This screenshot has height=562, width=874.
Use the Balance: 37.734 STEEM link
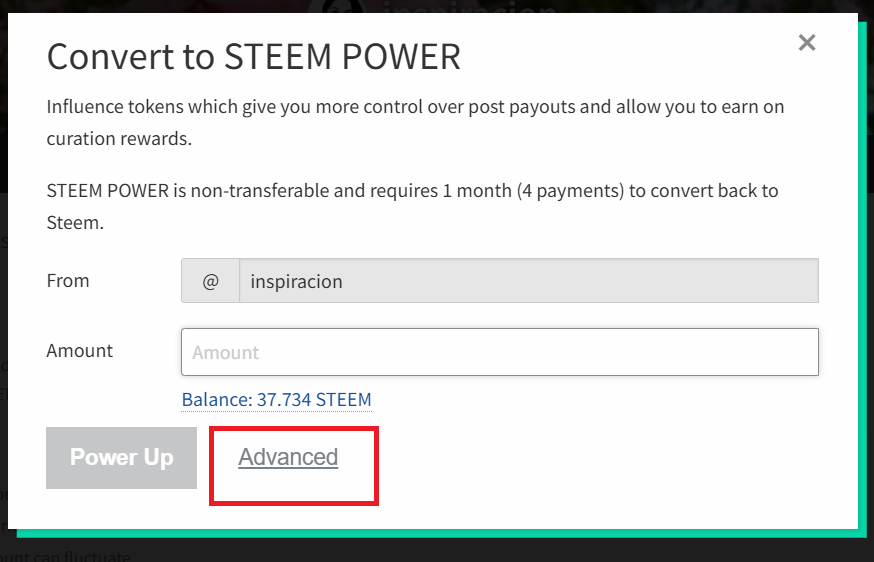[276, 400]
